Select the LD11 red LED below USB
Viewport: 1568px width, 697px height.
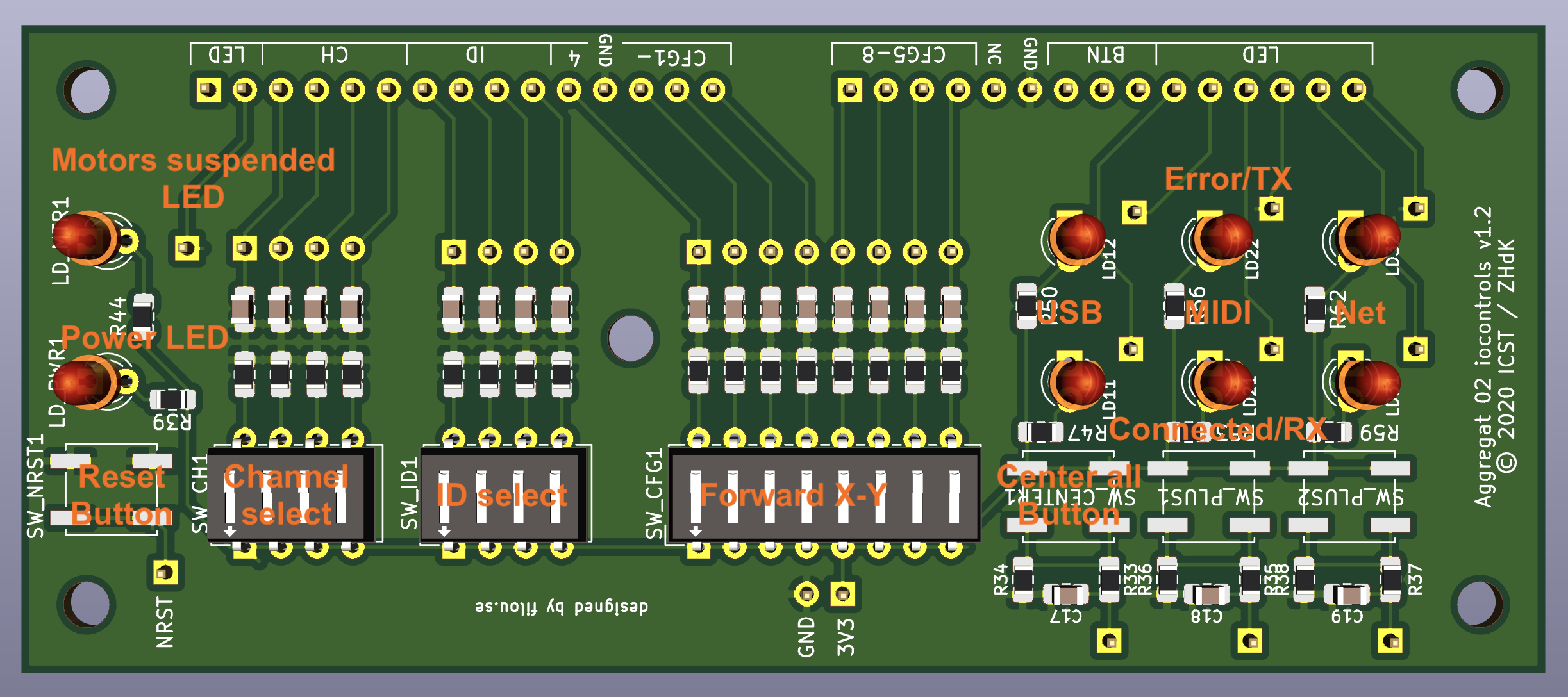coord(1077,383)
